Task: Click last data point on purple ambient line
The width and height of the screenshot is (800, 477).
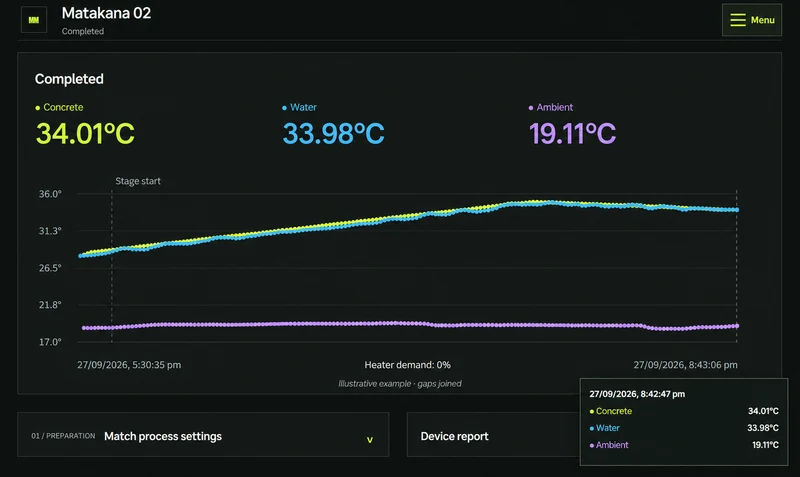Action: [737, 325]
